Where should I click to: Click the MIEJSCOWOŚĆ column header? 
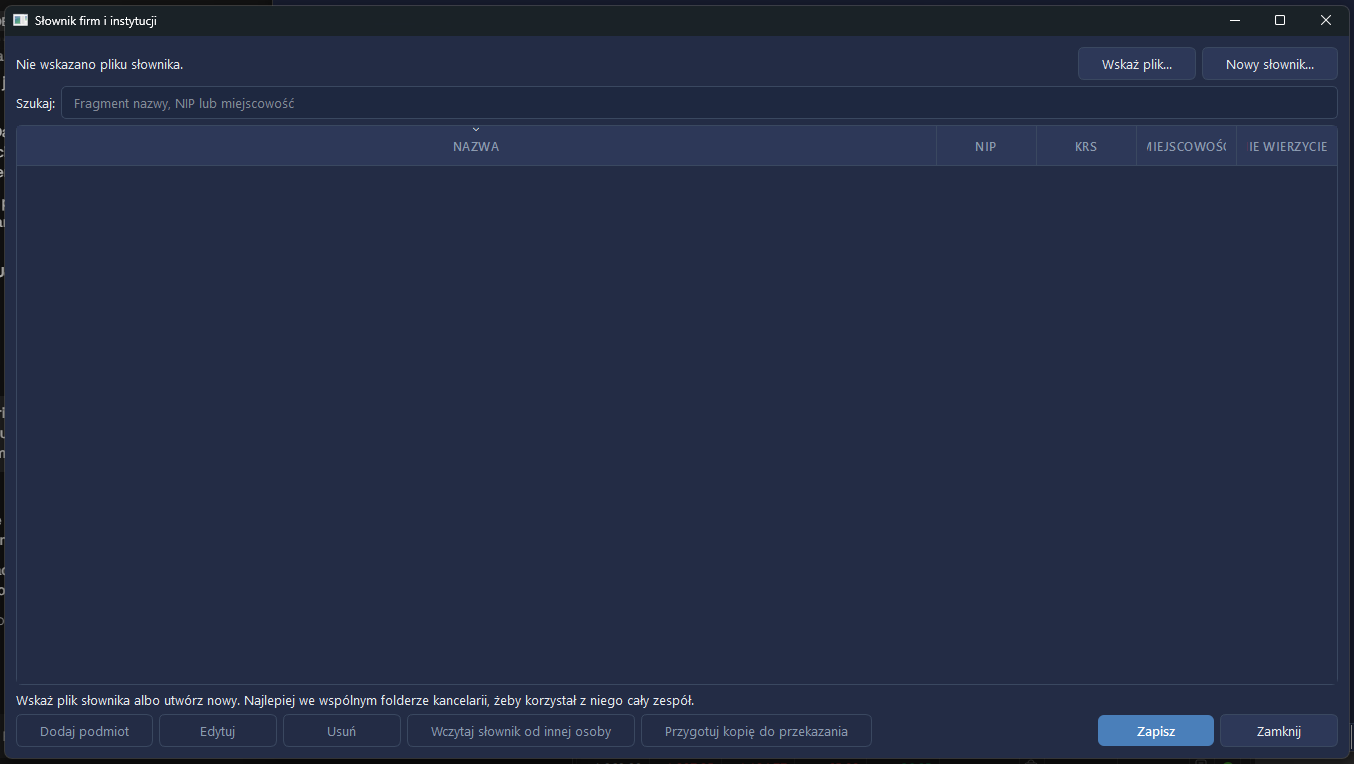click(1186, 146)
